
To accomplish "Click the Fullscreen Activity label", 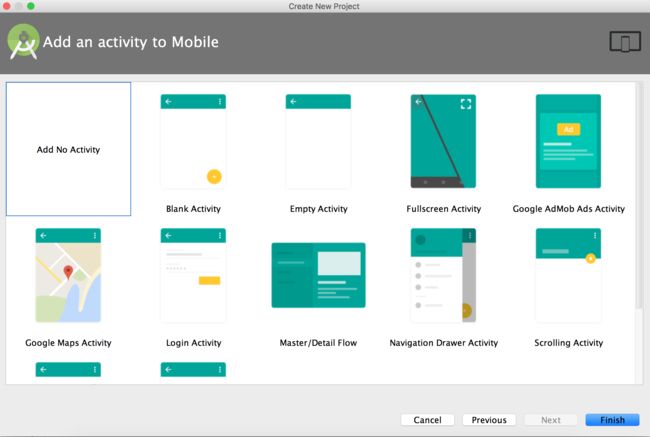I will coord(444,209).
